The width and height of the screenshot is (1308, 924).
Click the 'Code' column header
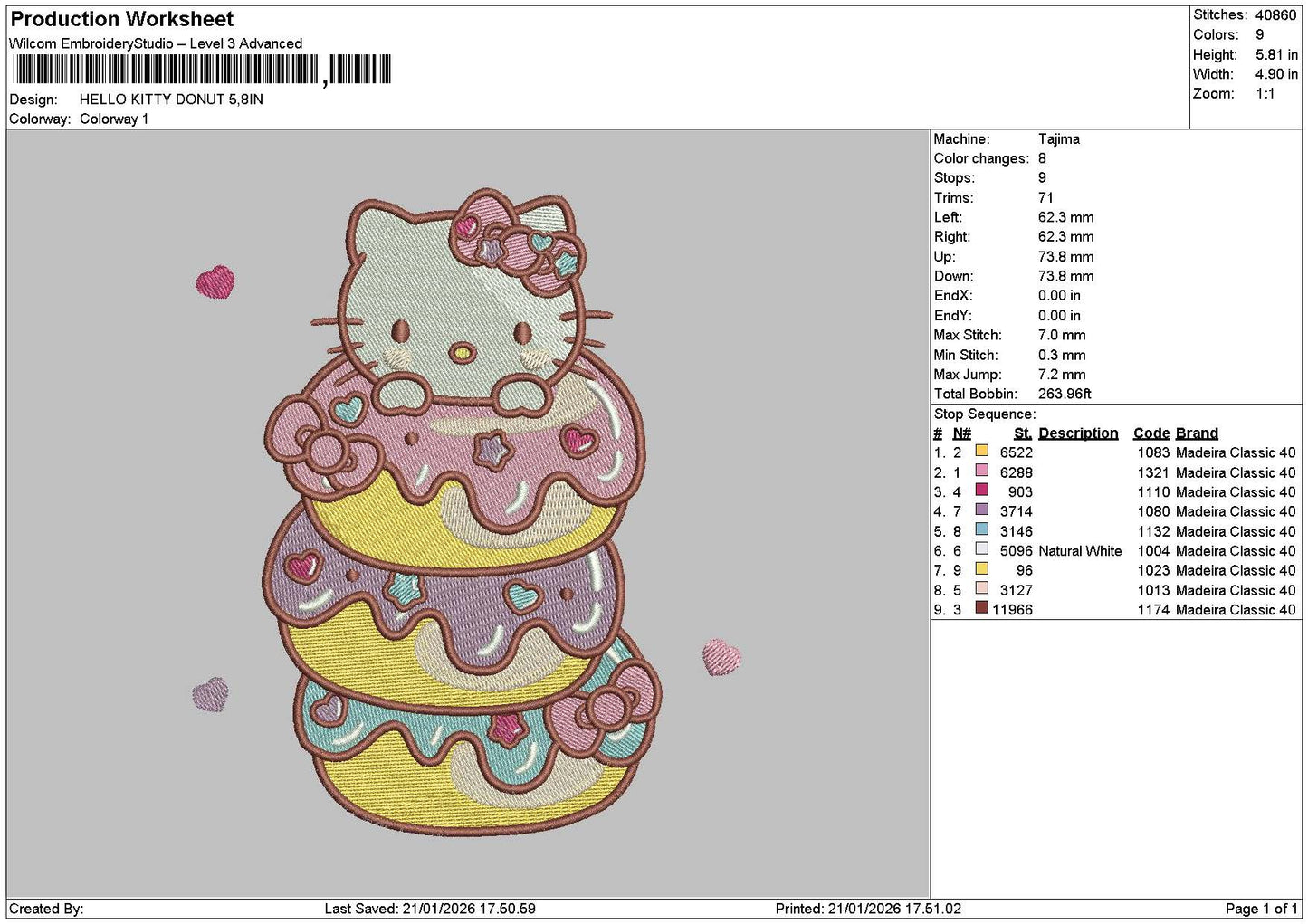click(x=1151, y=433)
